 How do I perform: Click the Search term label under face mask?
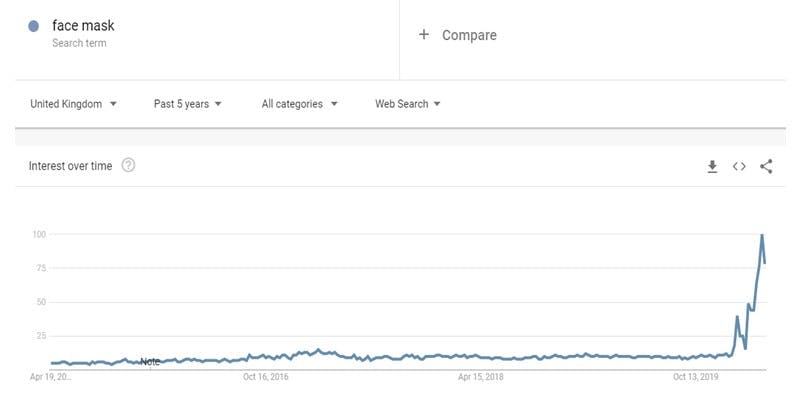pos(79,43)
